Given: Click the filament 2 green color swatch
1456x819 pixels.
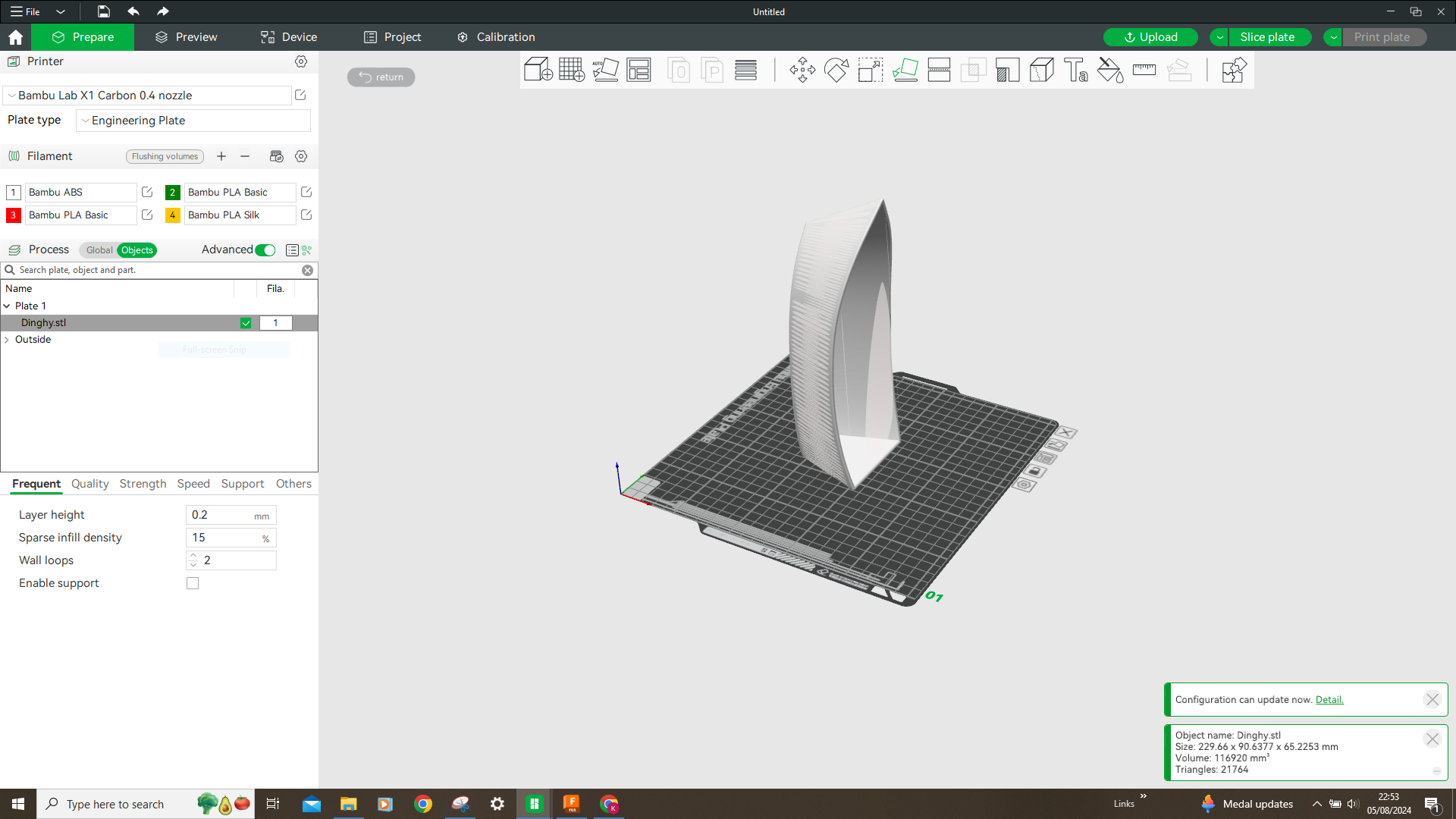Looking at the screenshot, I should tap(172, 192).
